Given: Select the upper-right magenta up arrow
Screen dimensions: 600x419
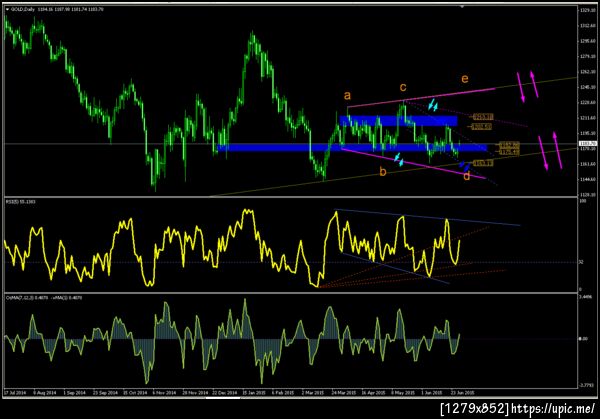Looking at the screenshot, I should 534,84.
